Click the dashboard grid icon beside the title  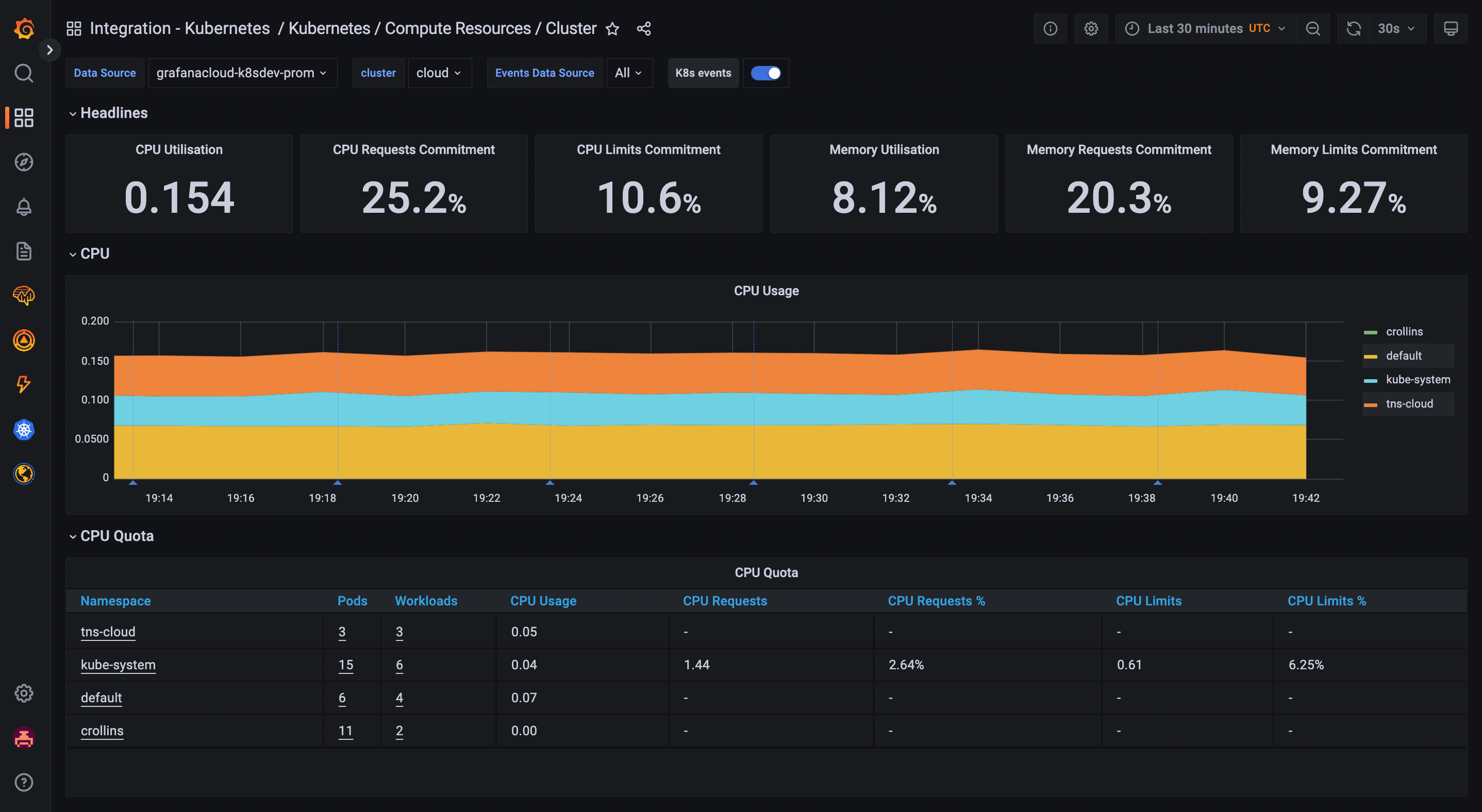click(74, 28)
